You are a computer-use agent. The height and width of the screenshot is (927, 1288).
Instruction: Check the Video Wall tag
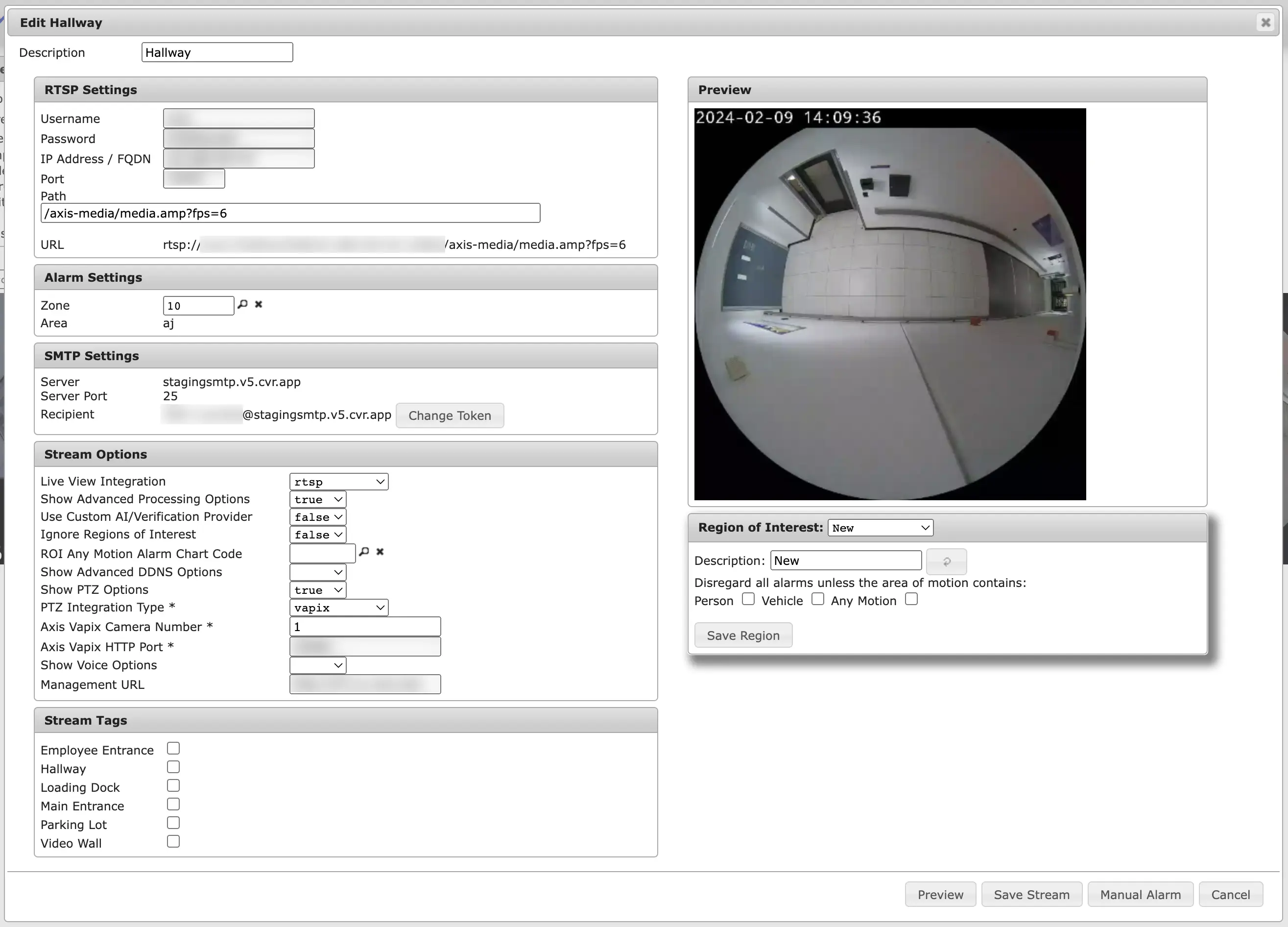click(x=173, y=842)
